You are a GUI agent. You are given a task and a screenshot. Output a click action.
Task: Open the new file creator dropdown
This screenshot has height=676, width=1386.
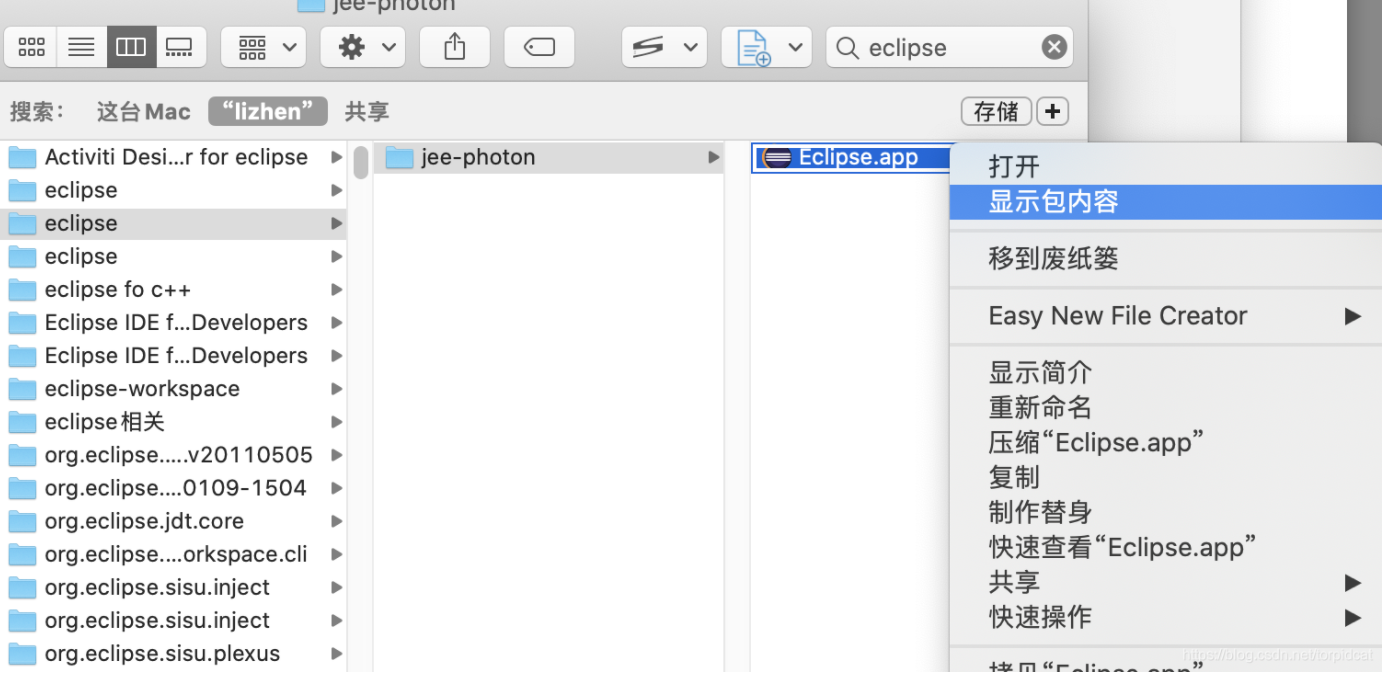pos(765,47)
